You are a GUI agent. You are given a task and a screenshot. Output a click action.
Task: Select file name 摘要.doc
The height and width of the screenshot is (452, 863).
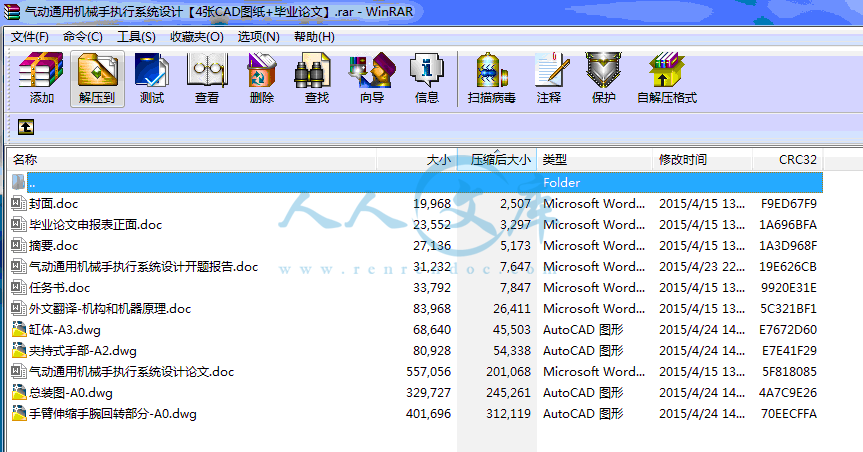tap(53, 246)
